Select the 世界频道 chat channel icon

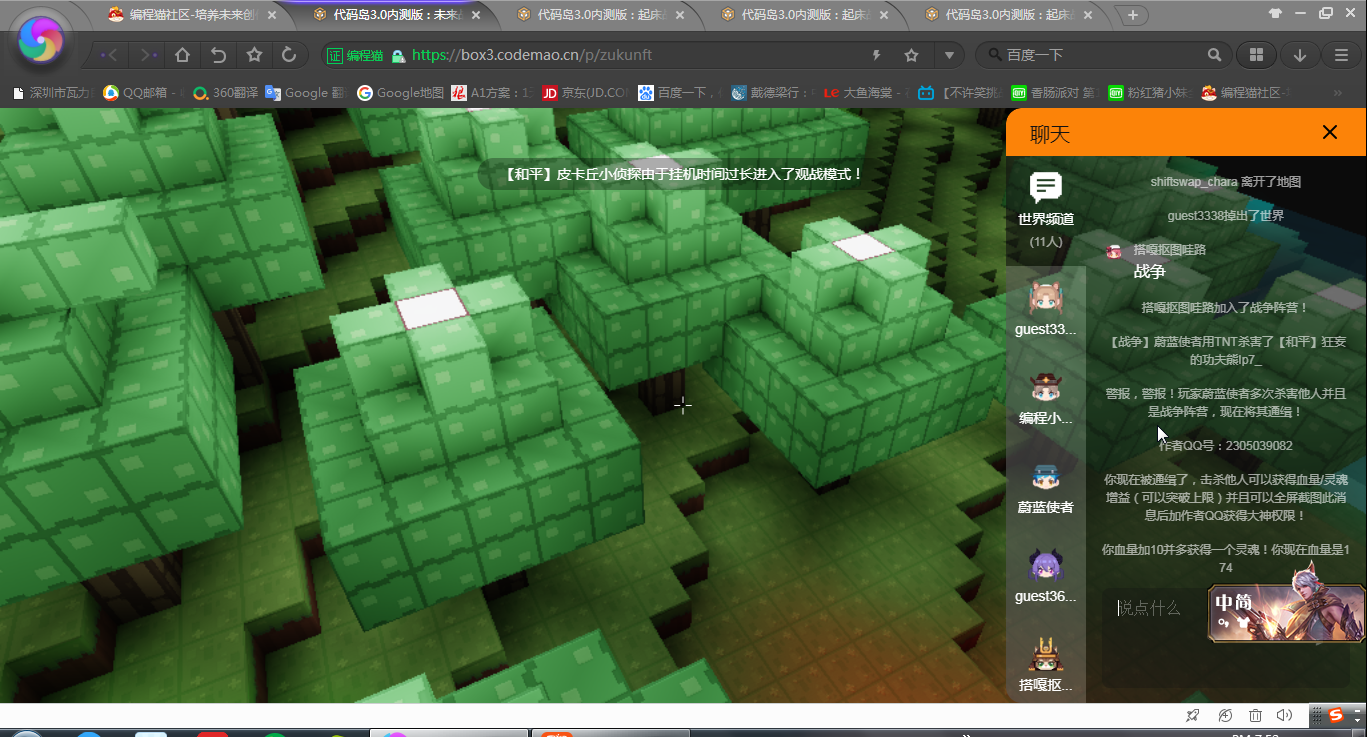(1046, 187)
